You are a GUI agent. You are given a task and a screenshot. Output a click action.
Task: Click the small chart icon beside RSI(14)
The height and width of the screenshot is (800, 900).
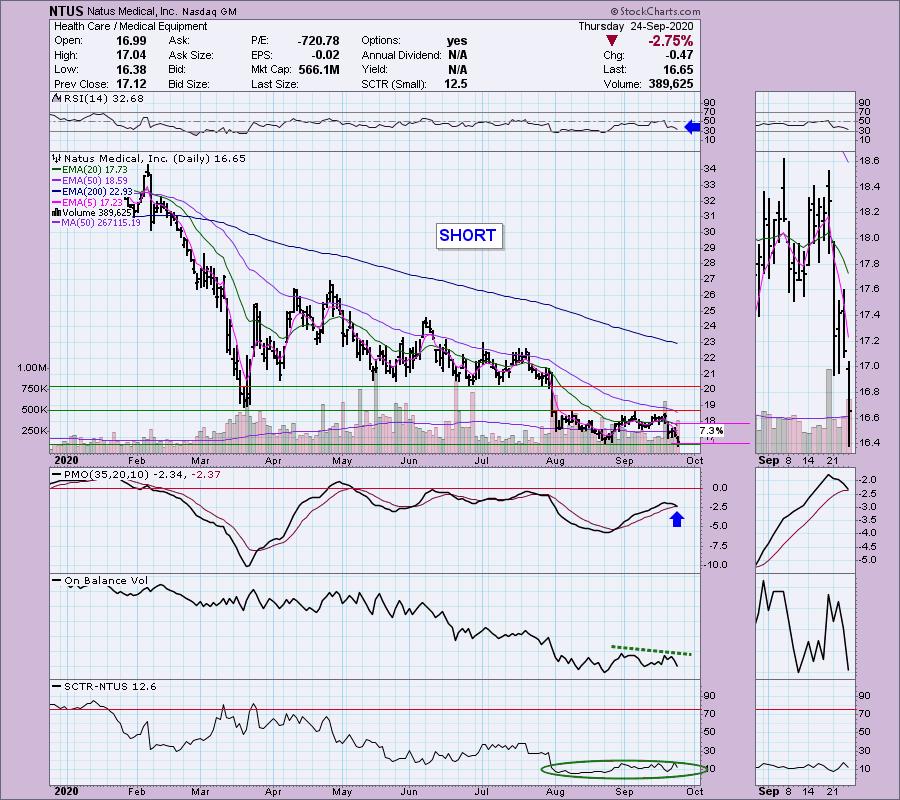57,99
